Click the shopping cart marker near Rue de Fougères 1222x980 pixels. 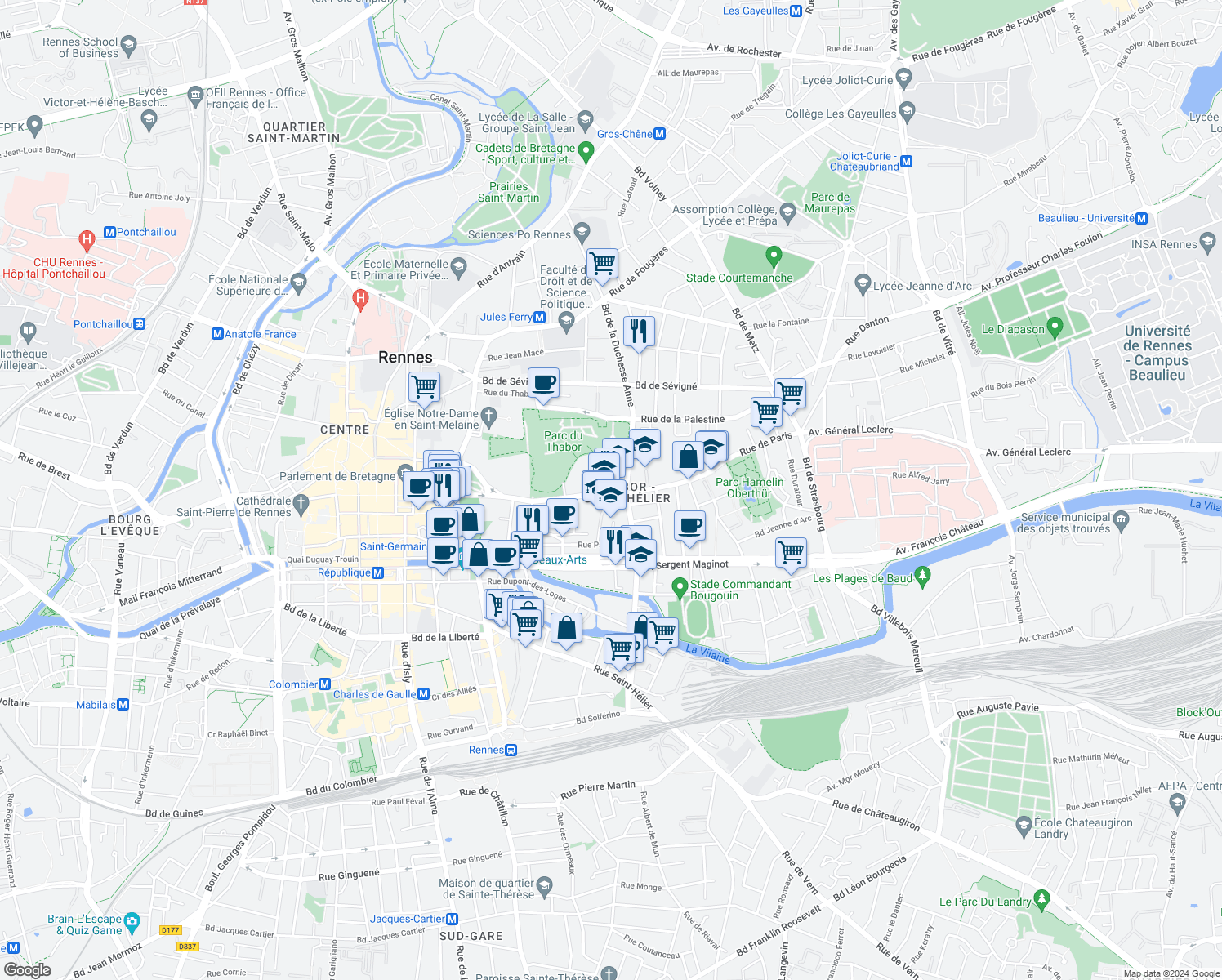(x=602, y=264)
